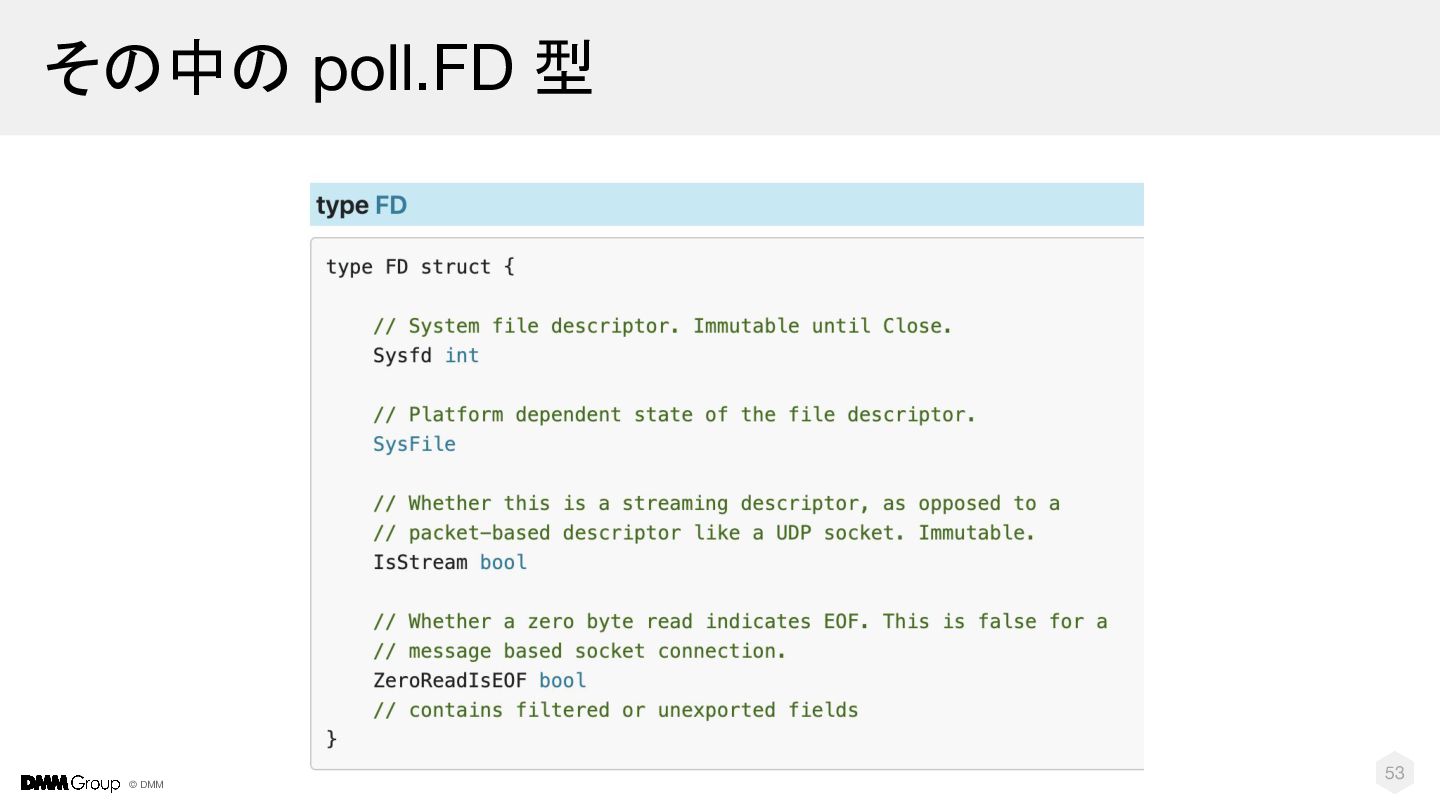Click the "packet-based descriptor like a UDP socket" comment
The image size is (1440, 810).
click(x=704, y=533)
